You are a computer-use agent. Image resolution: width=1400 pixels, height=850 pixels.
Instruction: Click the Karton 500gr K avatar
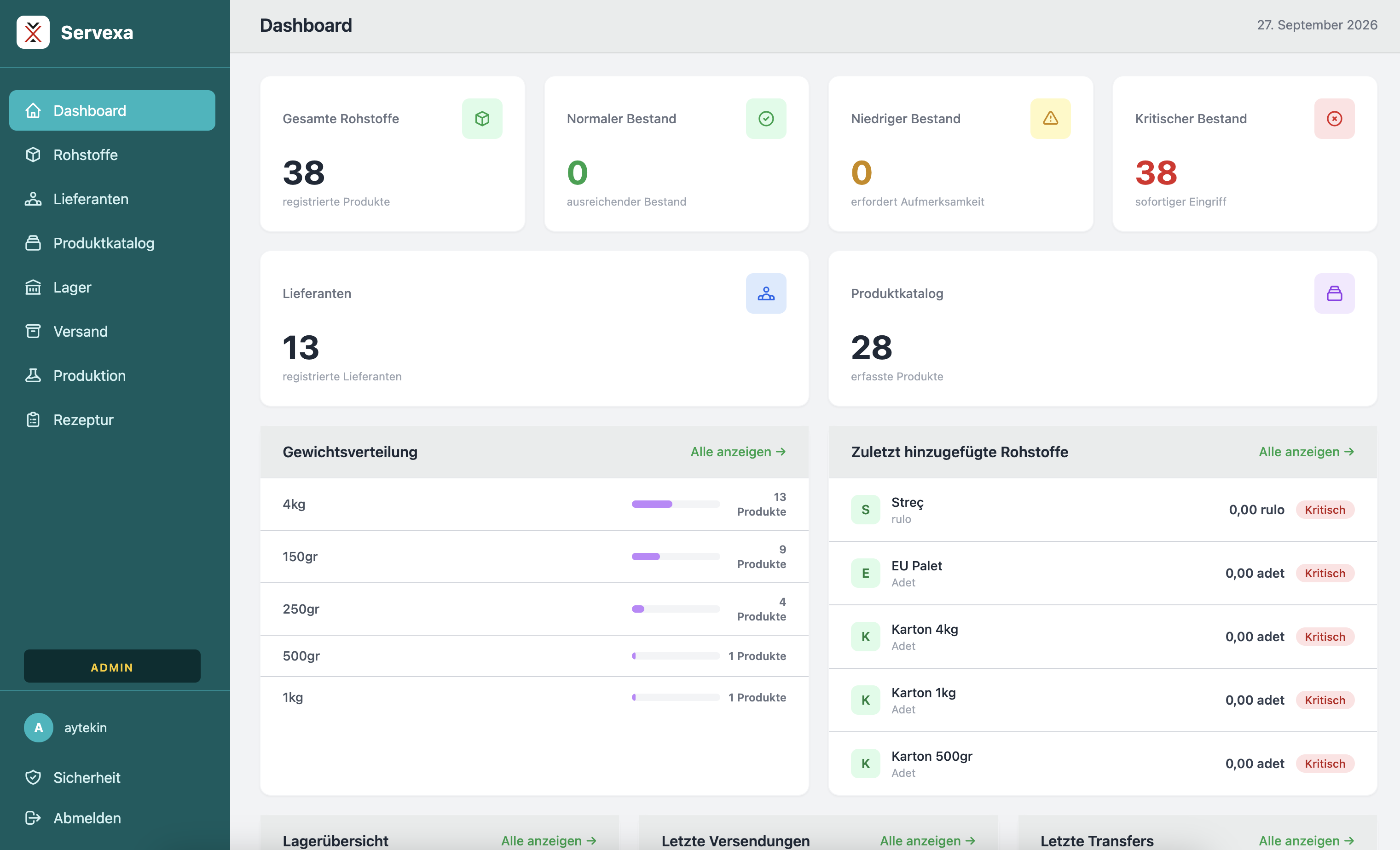(x=865, y=764)
